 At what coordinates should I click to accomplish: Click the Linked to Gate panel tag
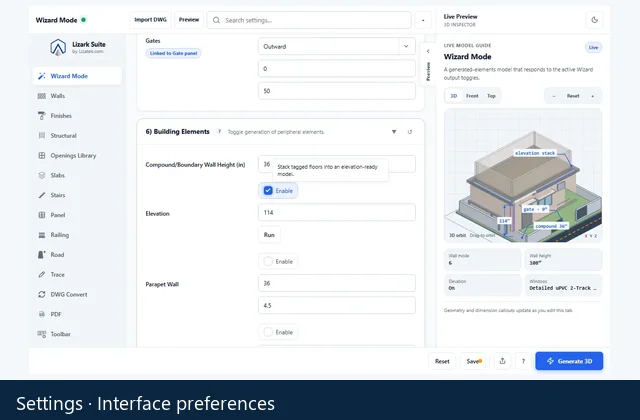point(173,53)
